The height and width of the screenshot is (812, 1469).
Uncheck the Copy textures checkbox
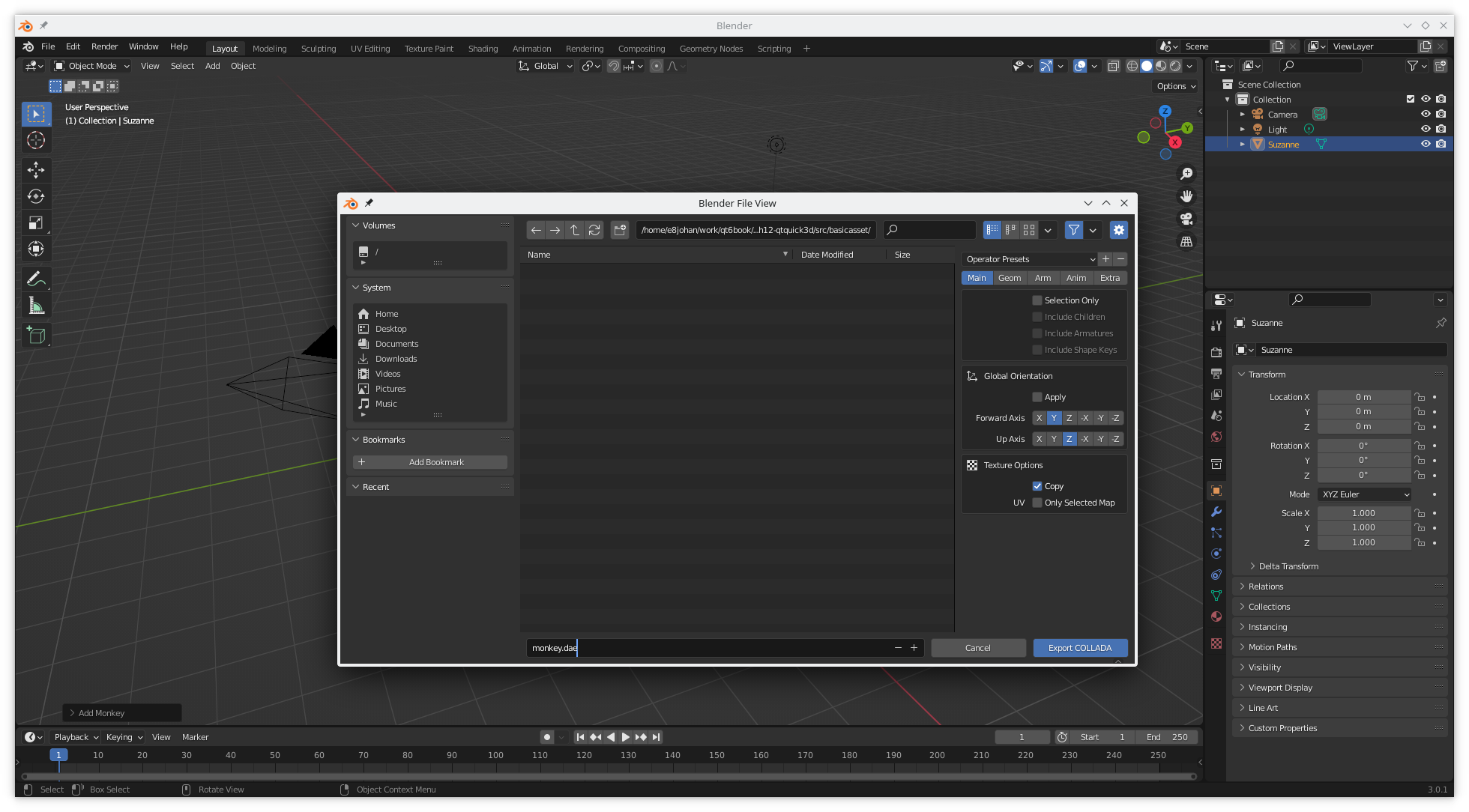click(x=1037, y=486)
